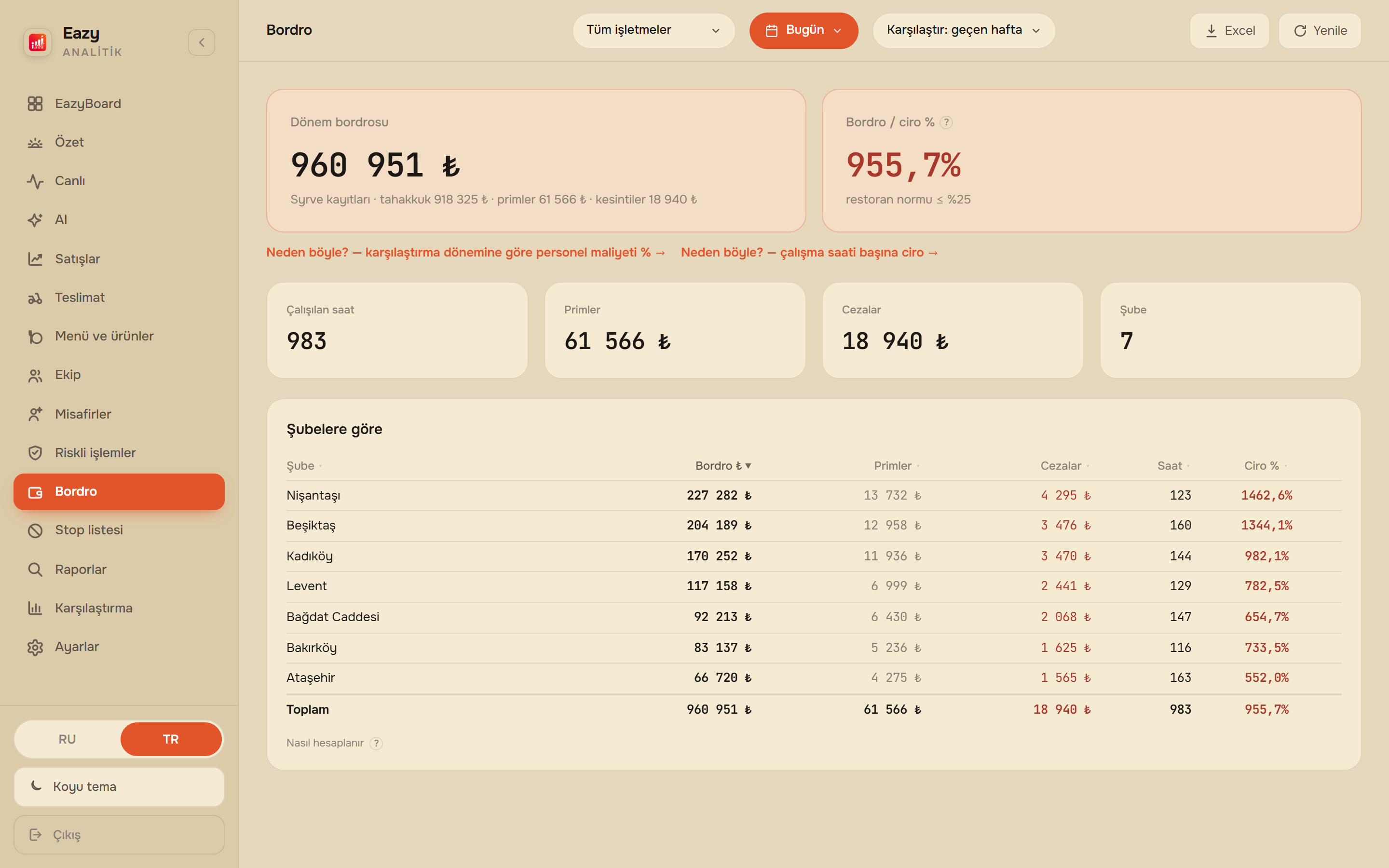Open Stop listesi page

click(119, 530)
